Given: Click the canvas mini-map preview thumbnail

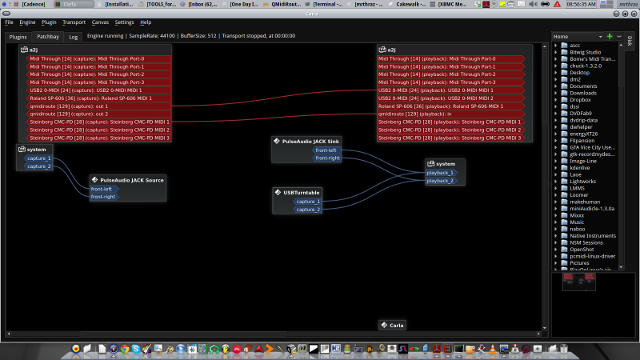Looking at the screenshot, I should tap(579, 282).
